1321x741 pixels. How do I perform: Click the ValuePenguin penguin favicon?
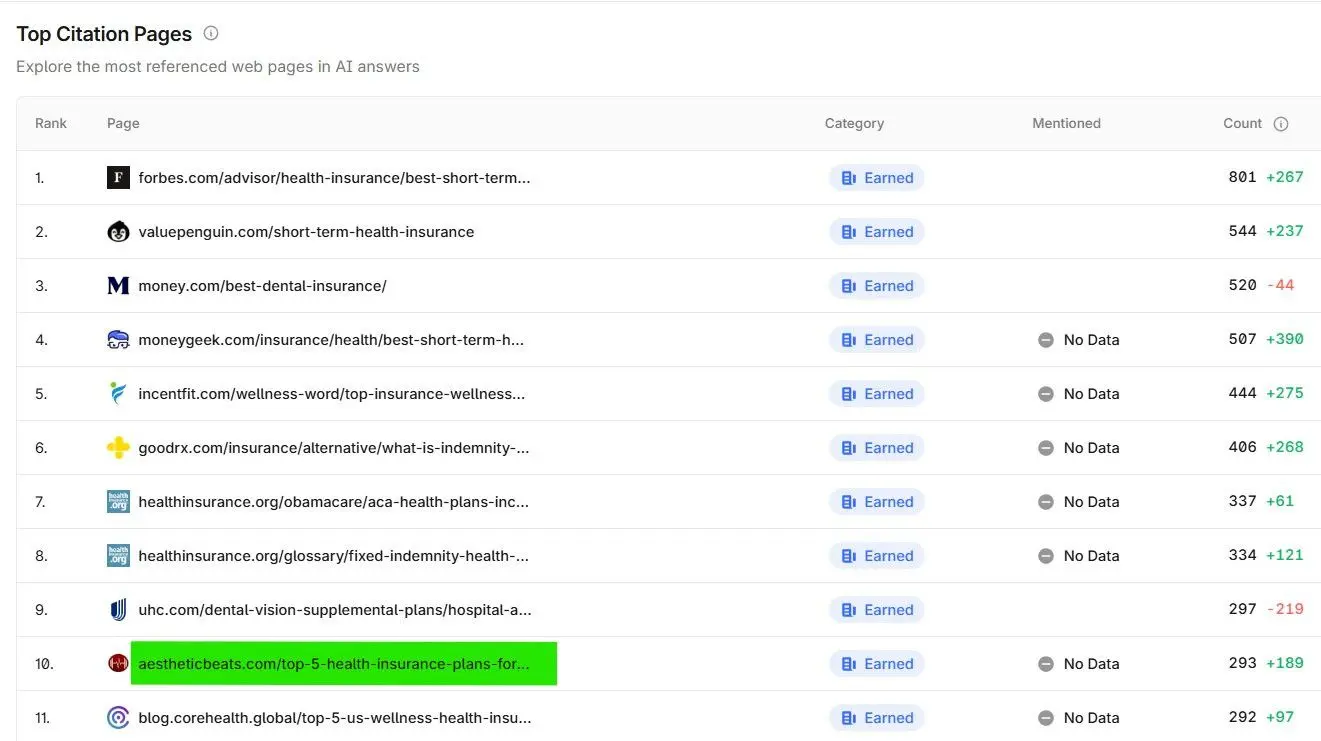(x=118, y=232)
